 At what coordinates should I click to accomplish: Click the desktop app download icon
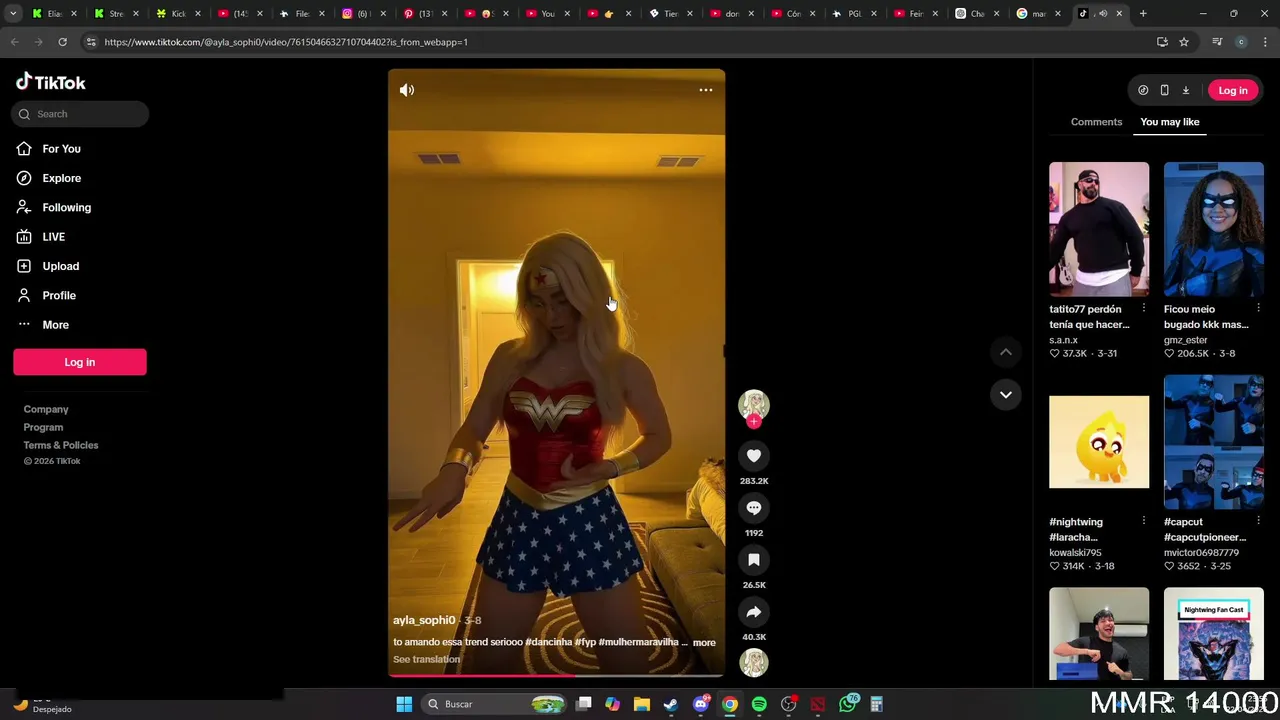[1186, 90]
